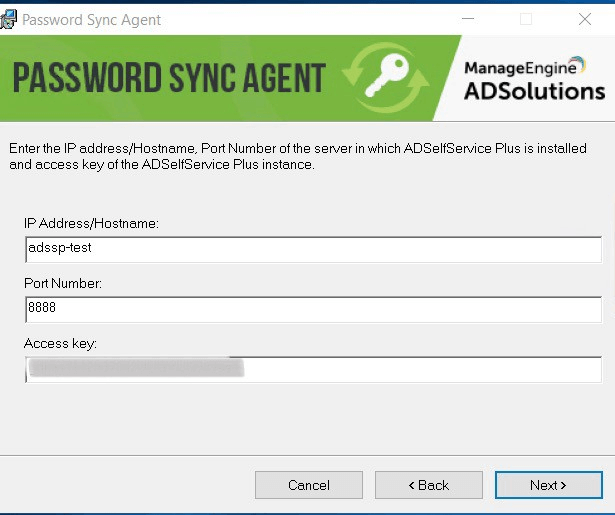
Task: Focus the IP Address/Hostname input field
Action: [x=313, y=250]
